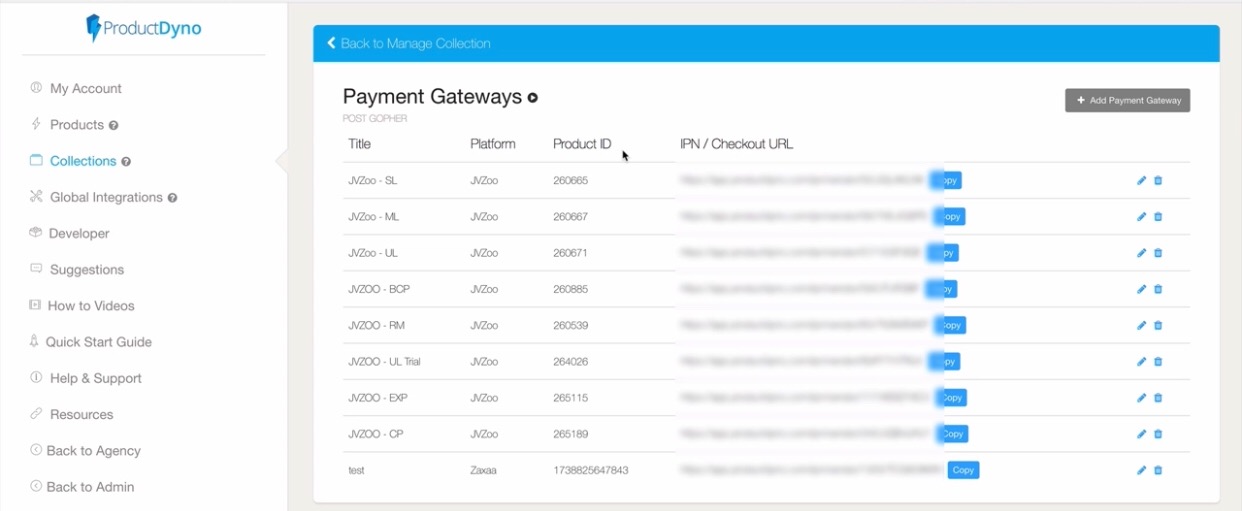The width and height of the screenshot is (1242, 511).
Task: Click product ID 265115
Action: (570, 398)
